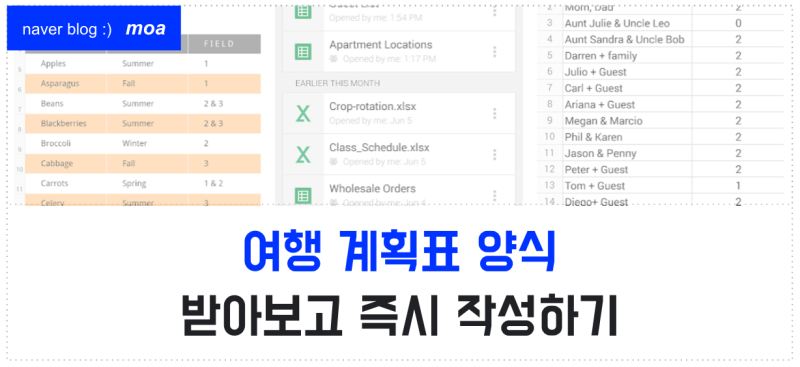Select the 'Julio + Guest' cell
800x367 pixels.
tap(627, 72)
